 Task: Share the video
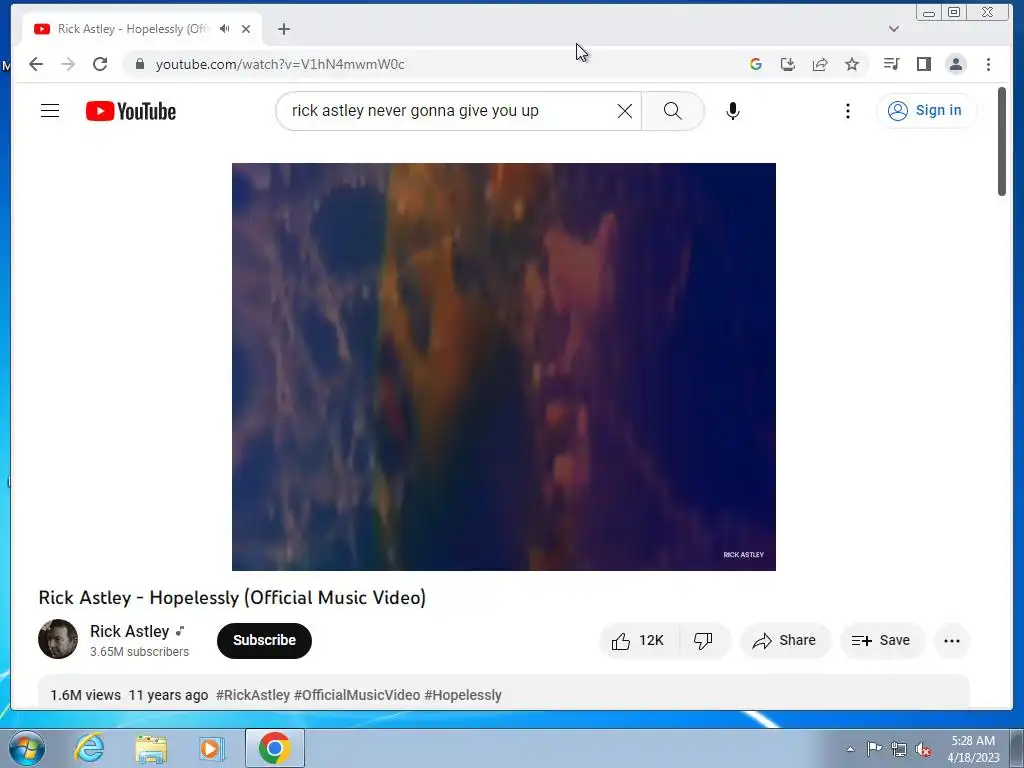tap(784, 641)
